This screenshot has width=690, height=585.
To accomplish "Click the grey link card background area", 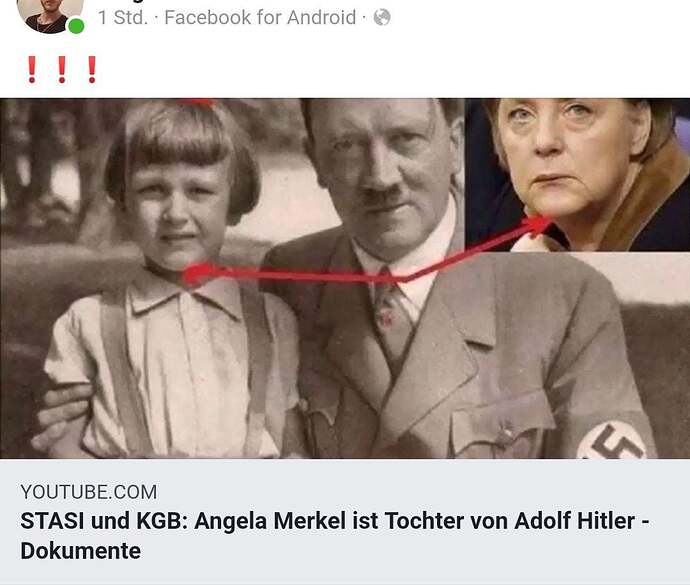I will pos(345,522).
